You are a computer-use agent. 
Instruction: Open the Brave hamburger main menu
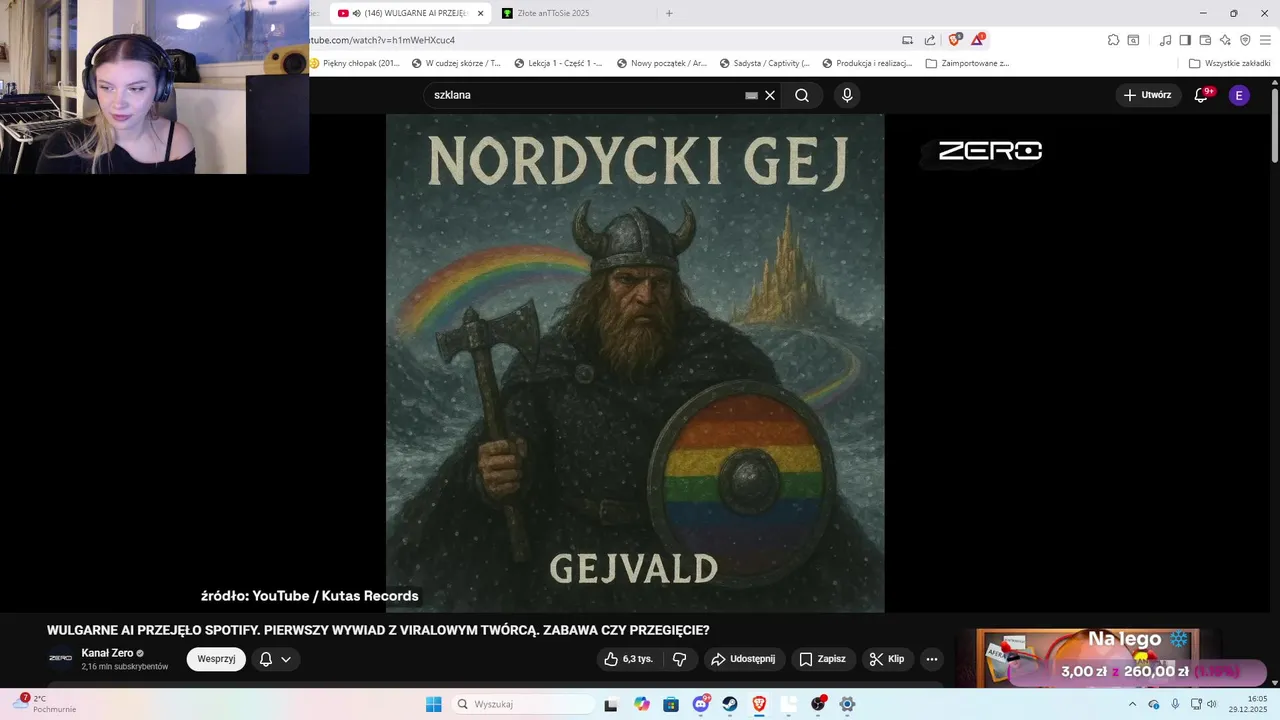[x=1265, y=40]
